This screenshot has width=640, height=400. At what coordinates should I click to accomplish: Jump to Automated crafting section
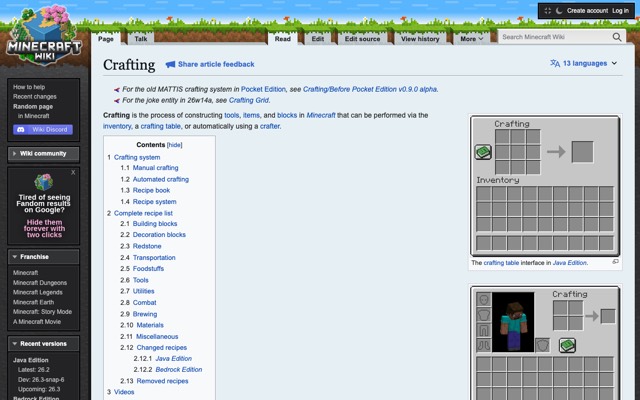(x=161, y=179)
